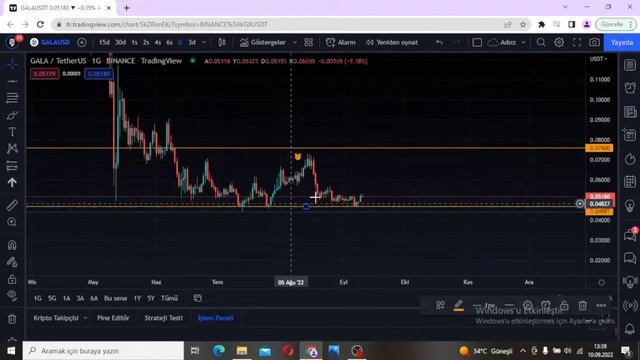This screenshot has height=360, width=640.
Task: Open the chart settings gear icon
Action: click(559, 42)
